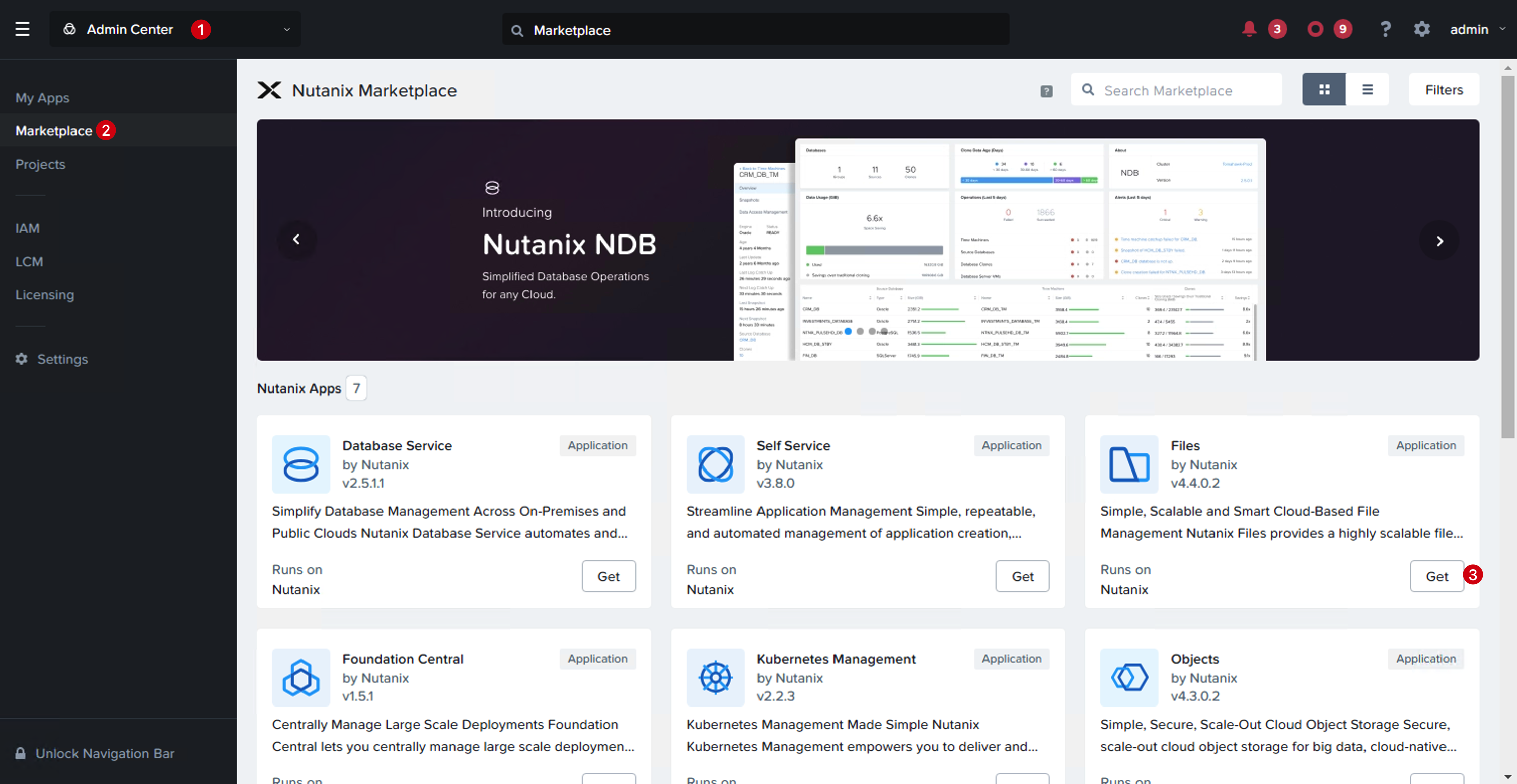Open the tasks circle icon
The height and width of the screenshot is (784, 1517).
[x=1315, y=29]
